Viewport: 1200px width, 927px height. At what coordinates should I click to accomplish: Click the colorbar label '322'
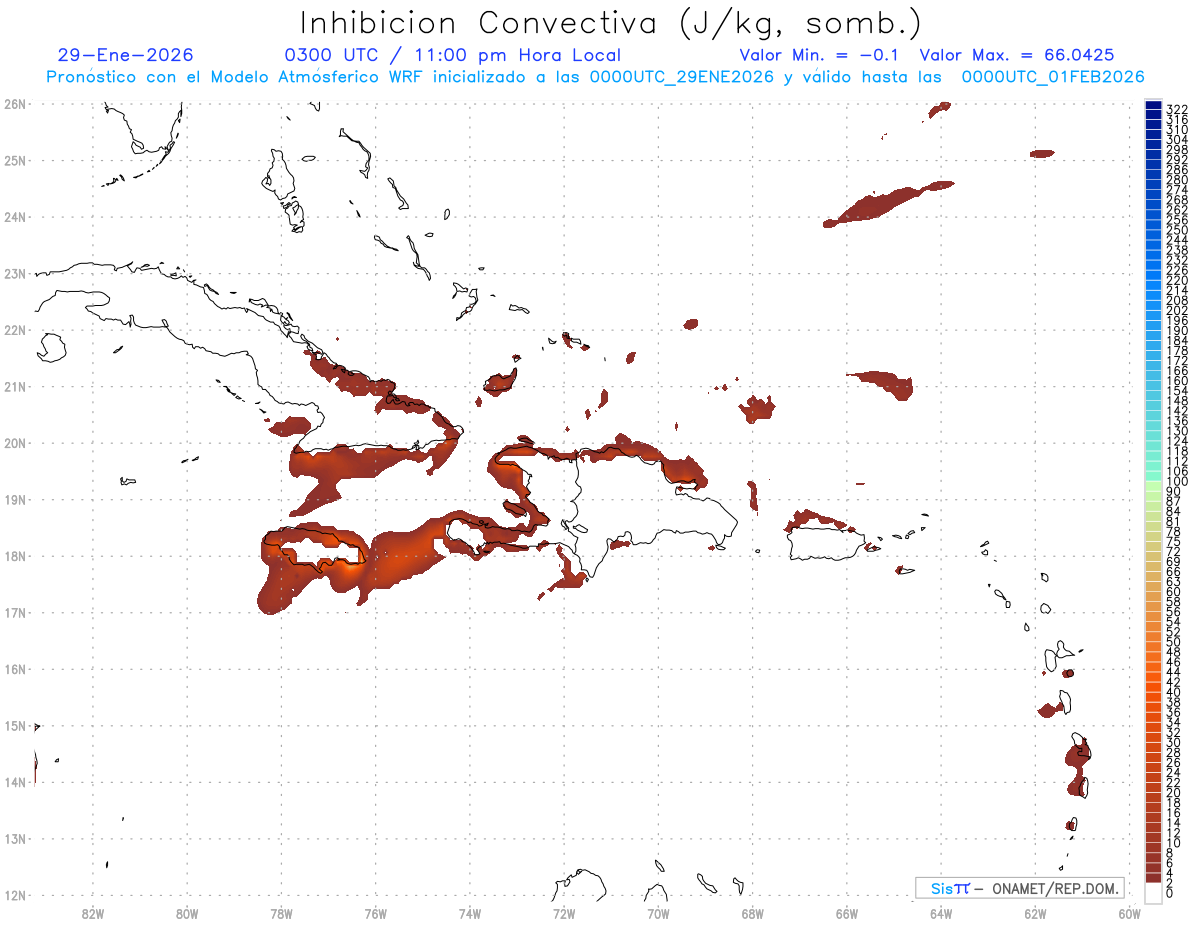(1176, 109)
